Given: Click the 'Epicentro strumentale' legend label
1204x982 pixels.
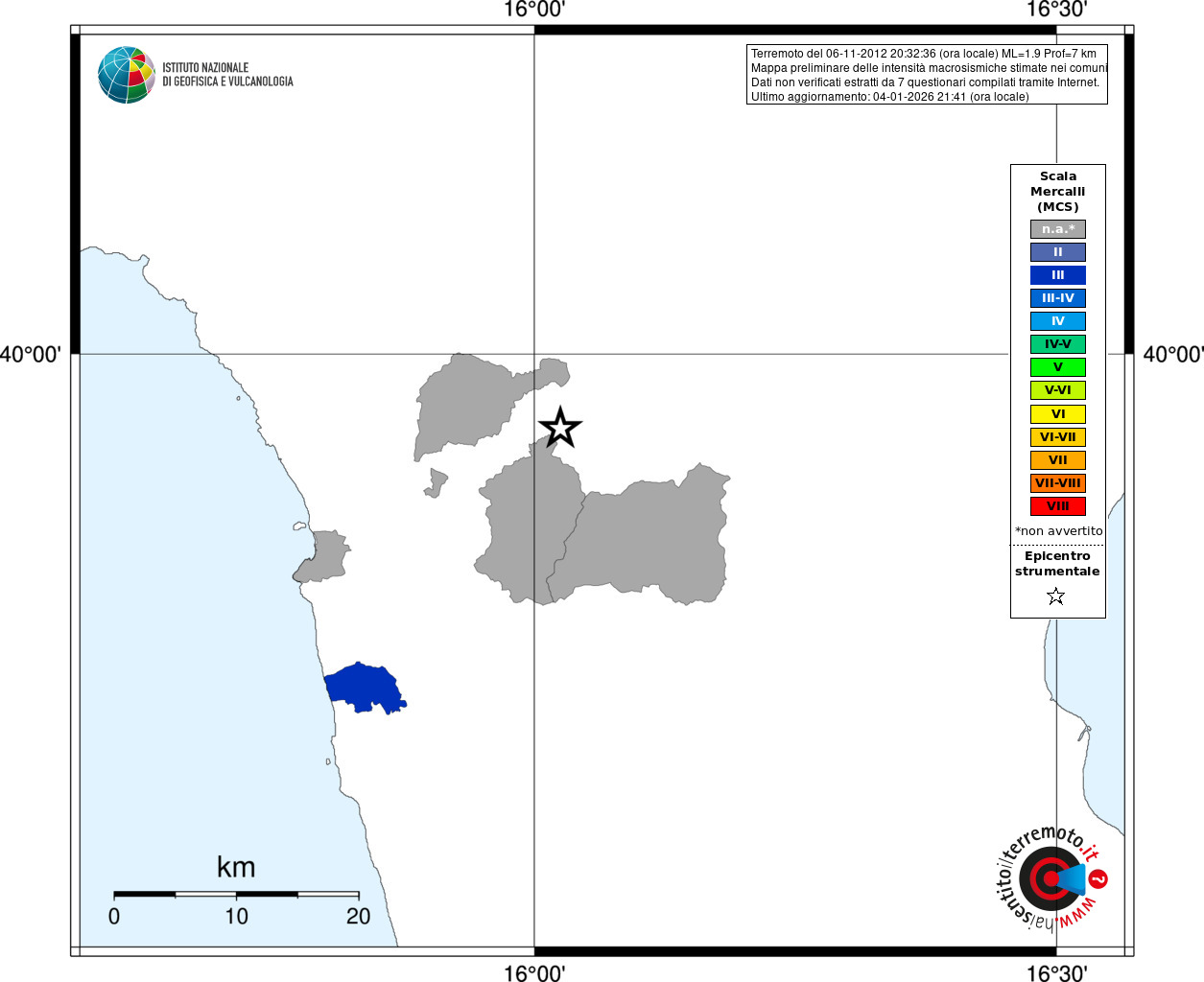Looking at the screenshot, I should [1057, 564].
